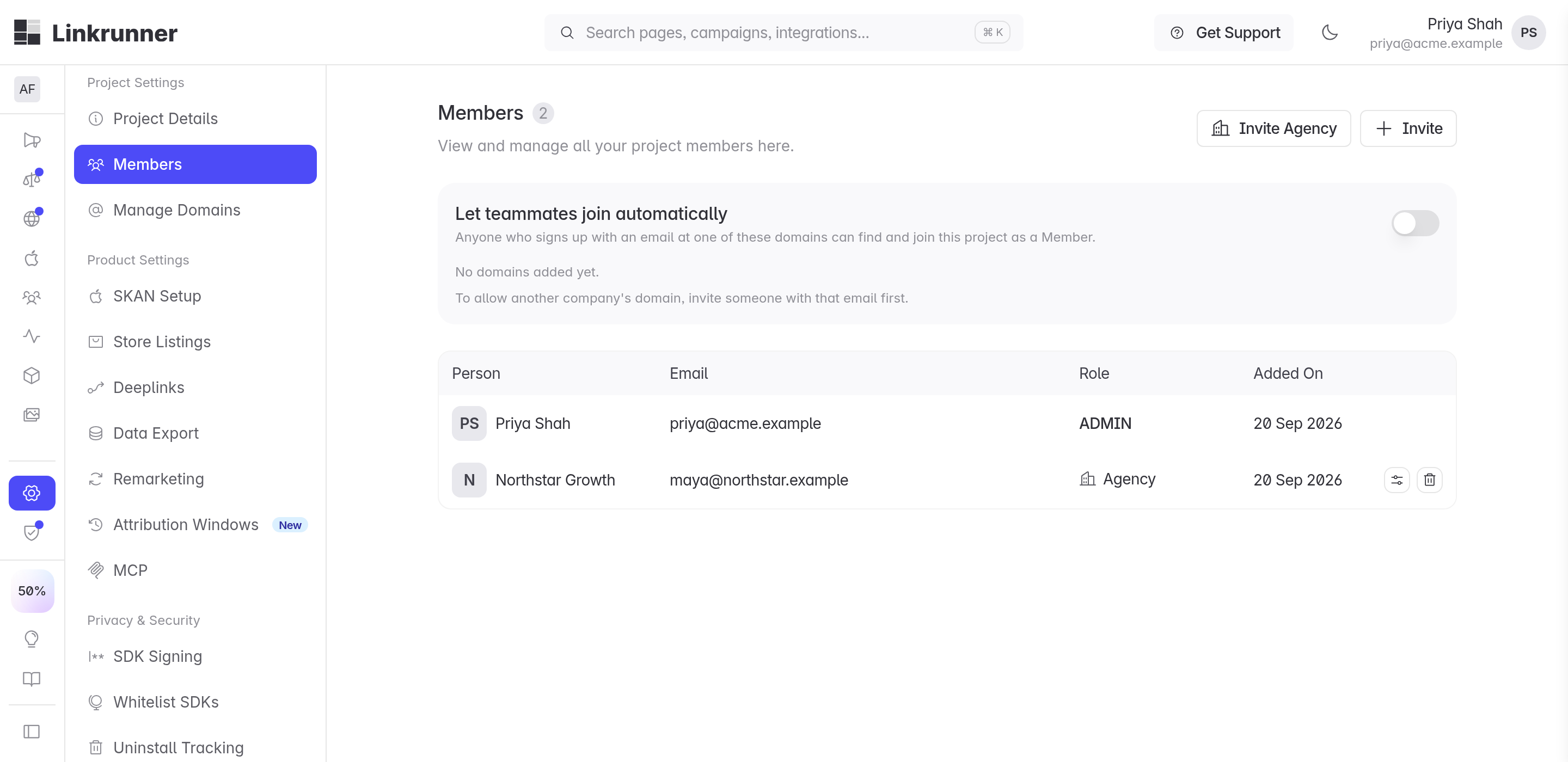Click the globe icon in the left rail
Image resolution: width=1568 pixels, height=762 pixels.
pyautogui.click(x=32, y=218)
